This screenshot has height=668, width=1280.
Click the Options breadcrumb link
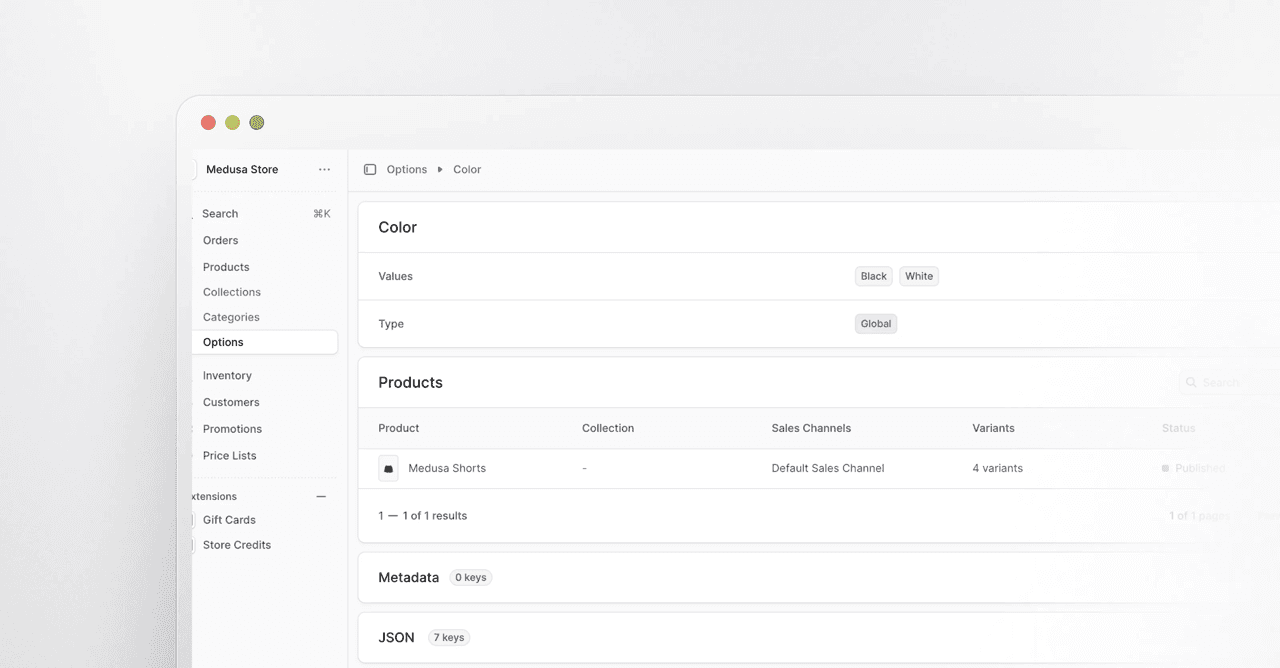(407, 170)
